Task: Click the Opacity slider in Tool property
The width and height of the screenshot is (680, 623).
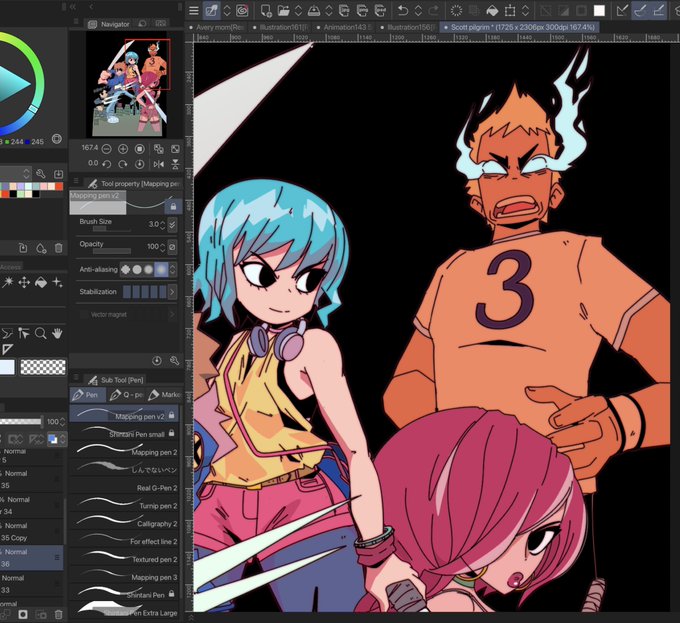Action: tap(112, 251)
